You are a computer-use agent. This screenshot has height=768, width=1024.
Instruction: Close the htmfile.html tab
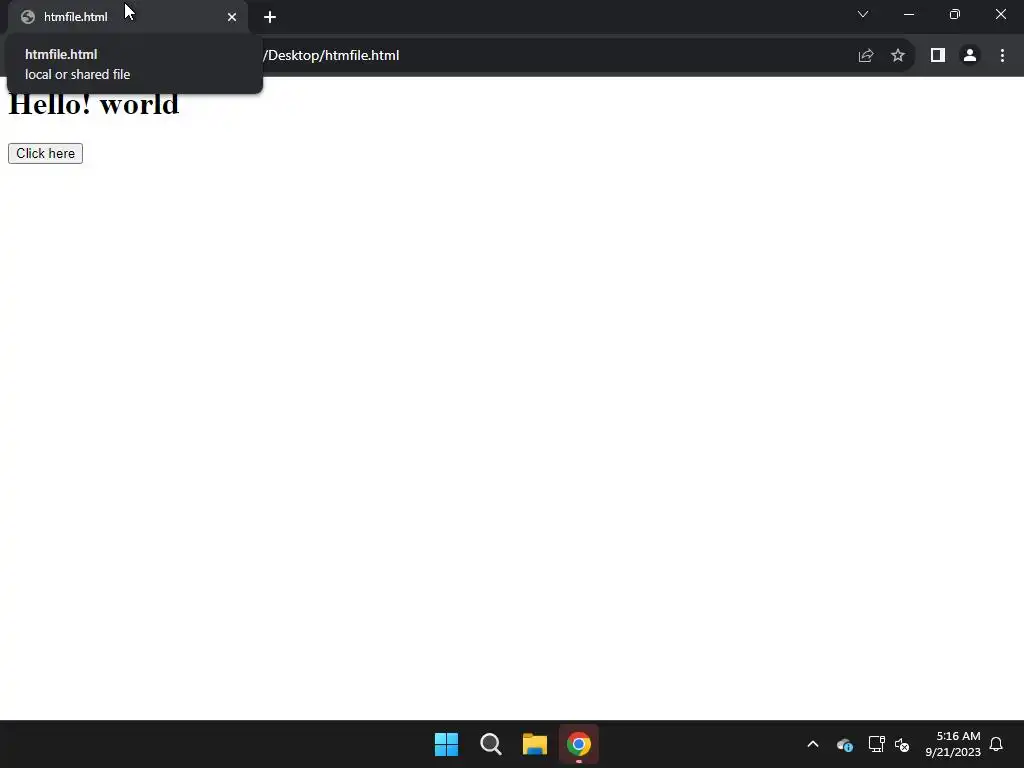(232, 17)
